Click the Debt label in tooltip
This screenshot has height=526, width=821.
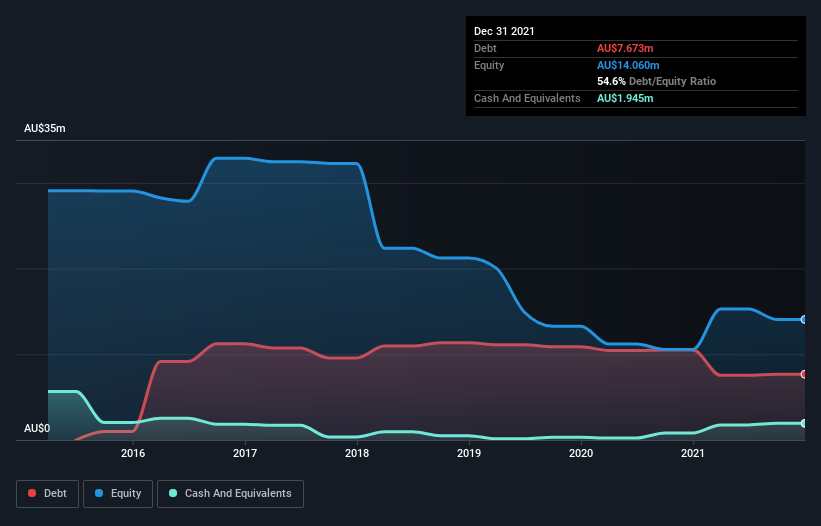point(485,48)
